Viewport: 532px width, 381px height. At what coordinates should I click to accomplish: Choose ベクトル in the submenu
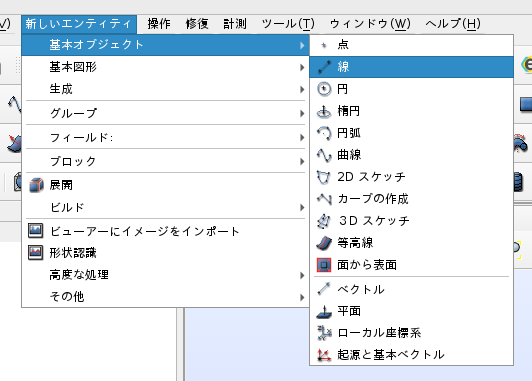click(x=411, y=289)
